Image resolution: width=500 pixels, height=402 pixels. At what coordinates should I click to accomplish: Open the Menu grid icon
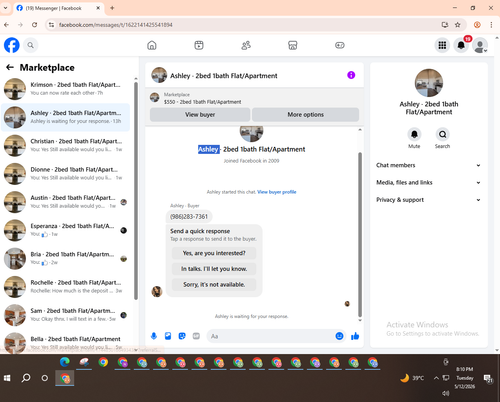(x=442, y=45)
